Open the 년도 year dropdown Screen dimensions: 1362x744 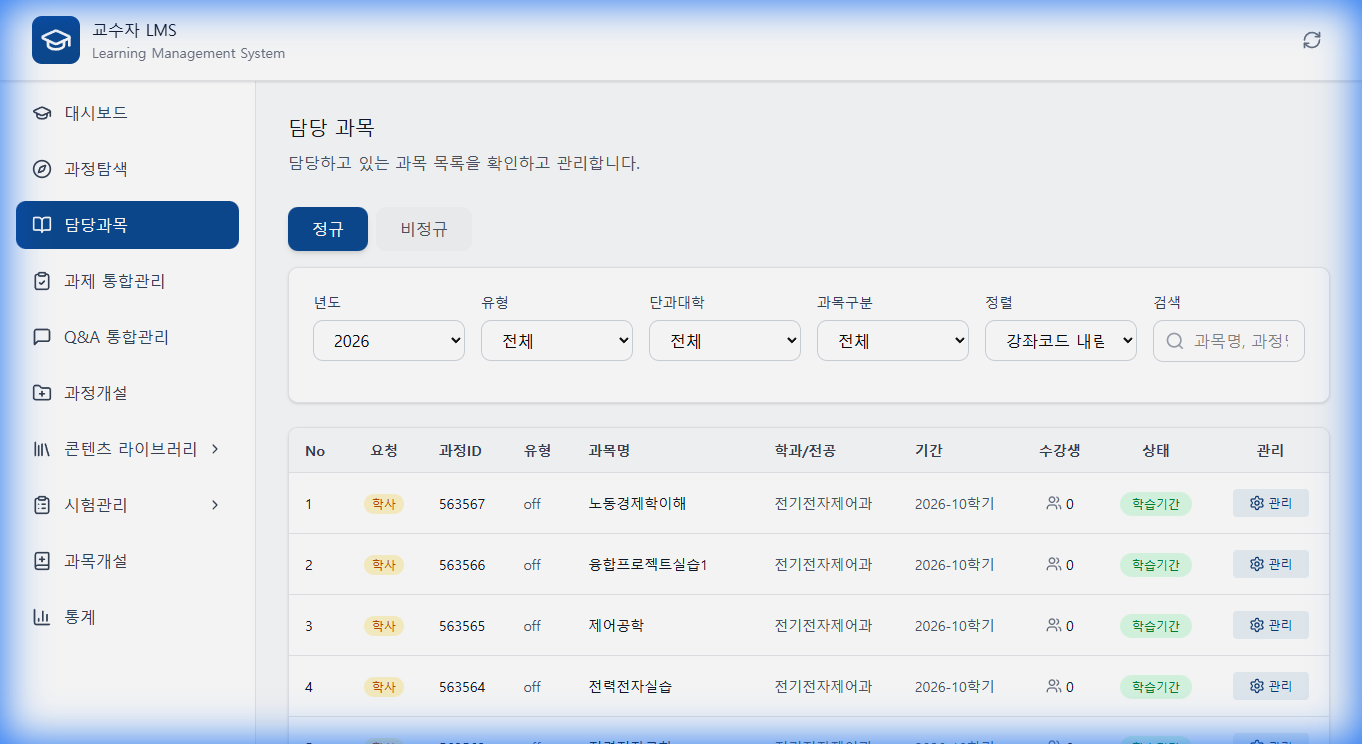pyautogui.click(x=388, y=340)
